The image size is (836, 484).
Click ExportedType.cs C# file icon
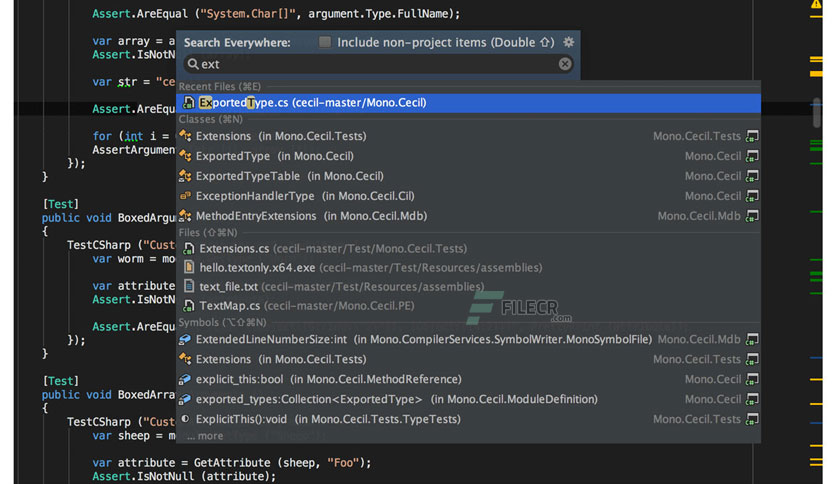[x=188, y=102]
